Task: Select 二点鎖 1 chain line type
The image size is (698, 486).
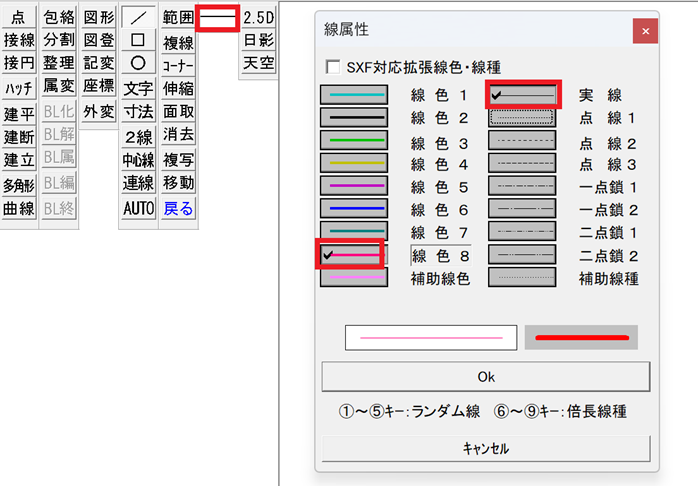Action: coord(522,231)
